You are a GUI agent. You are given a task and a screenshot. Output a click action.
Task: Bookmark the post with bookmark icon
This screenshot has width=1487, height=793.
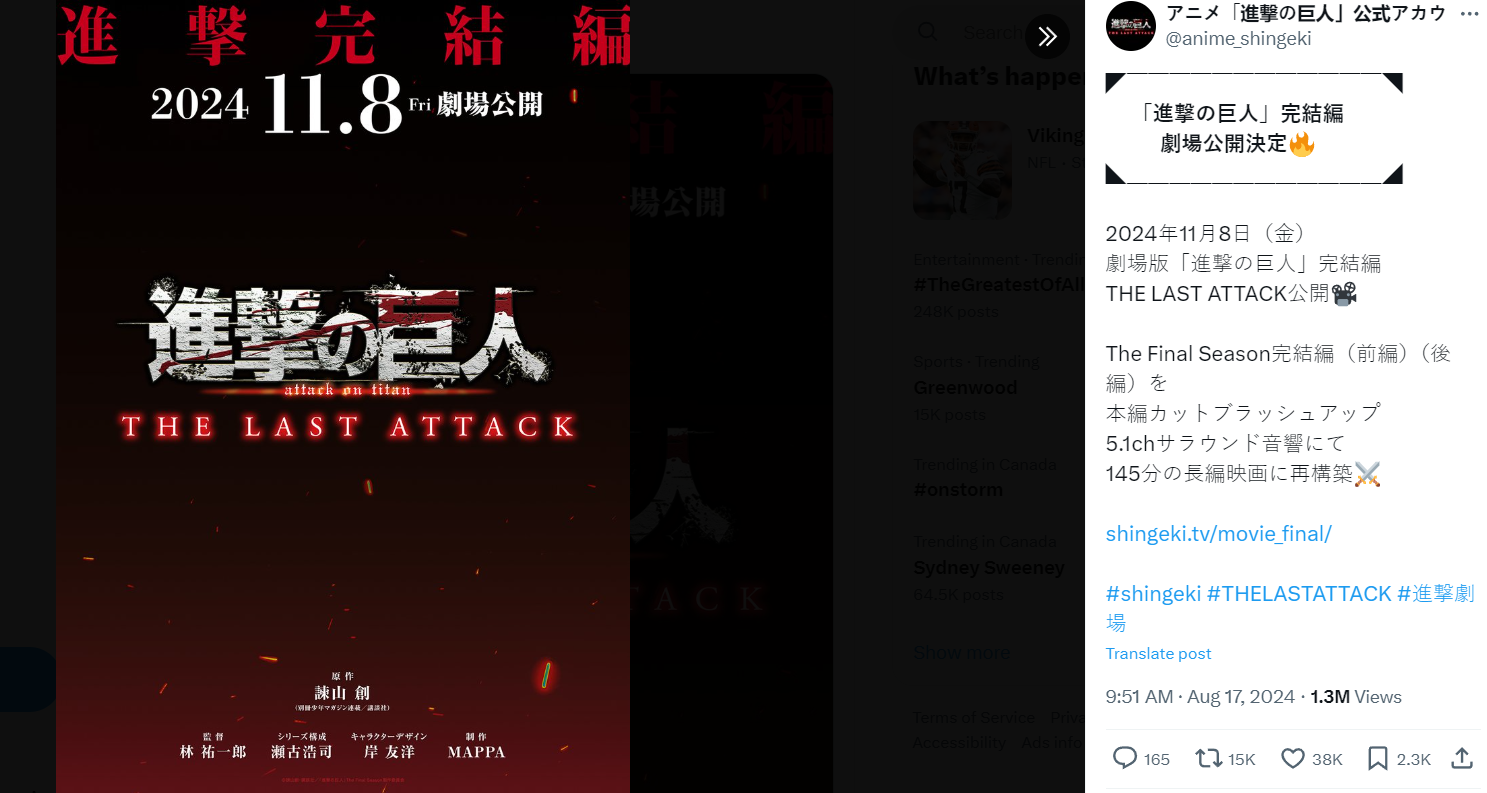pyautogui.click(x=1377, y=759)
